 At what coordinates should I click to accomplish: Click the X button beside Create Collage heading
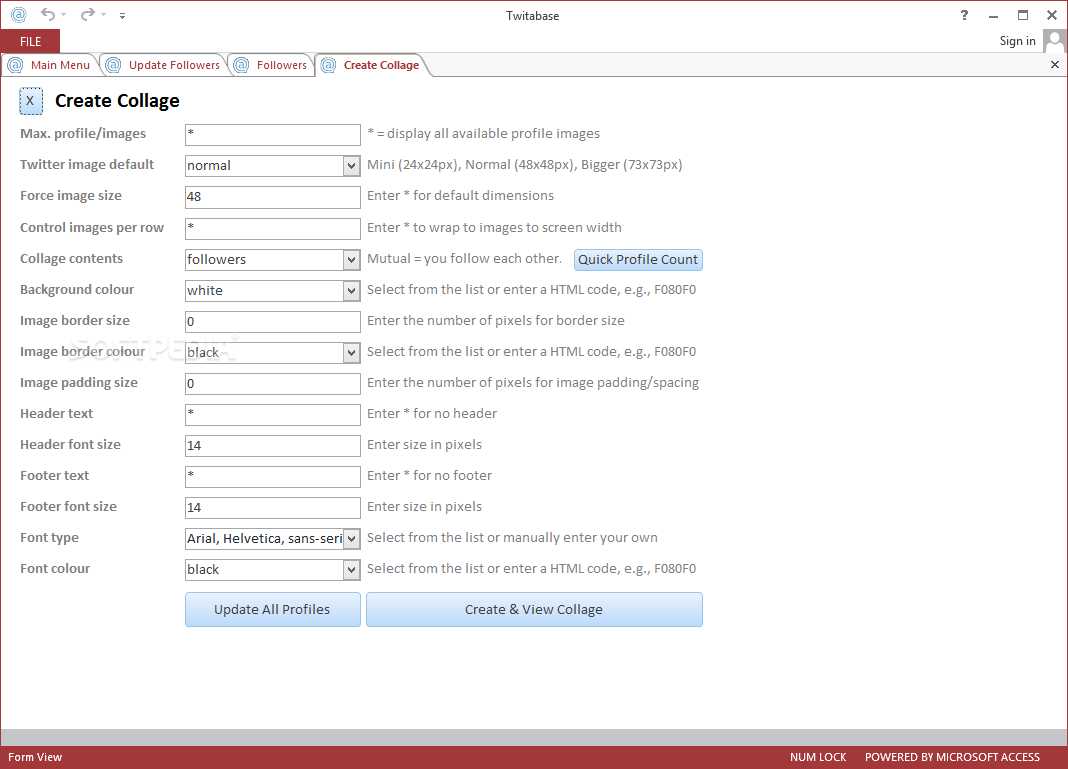31,101
